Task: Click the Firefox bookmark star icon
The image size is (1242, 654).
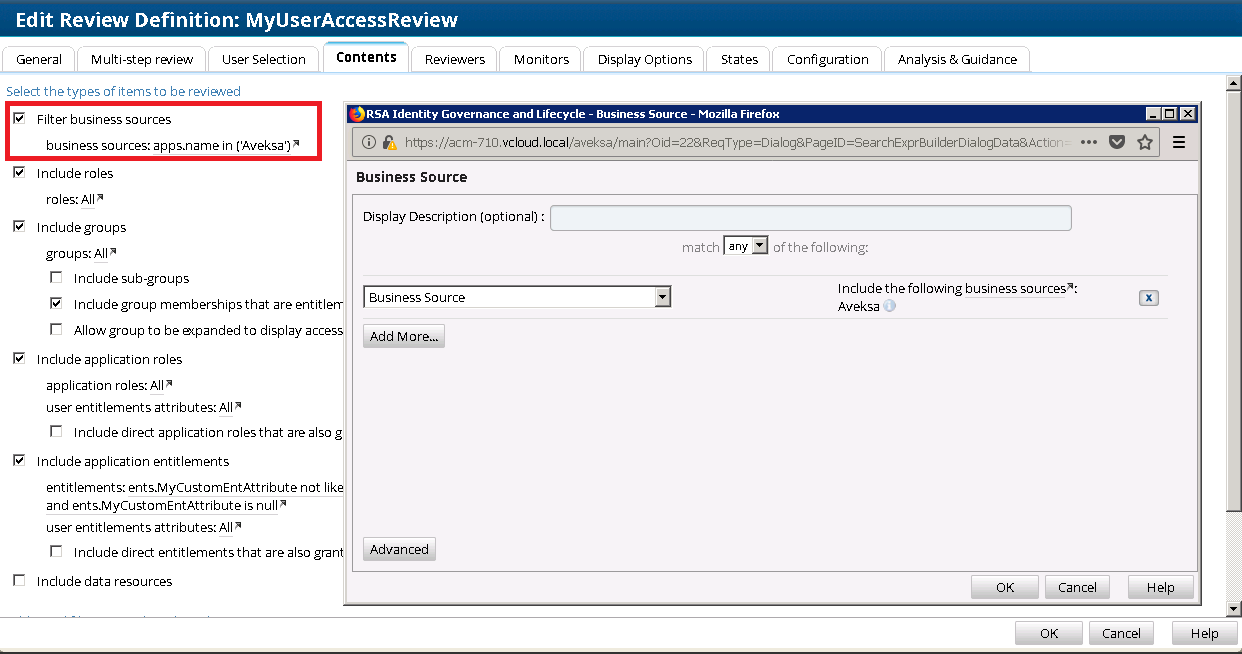Action: pos(1145,143)
